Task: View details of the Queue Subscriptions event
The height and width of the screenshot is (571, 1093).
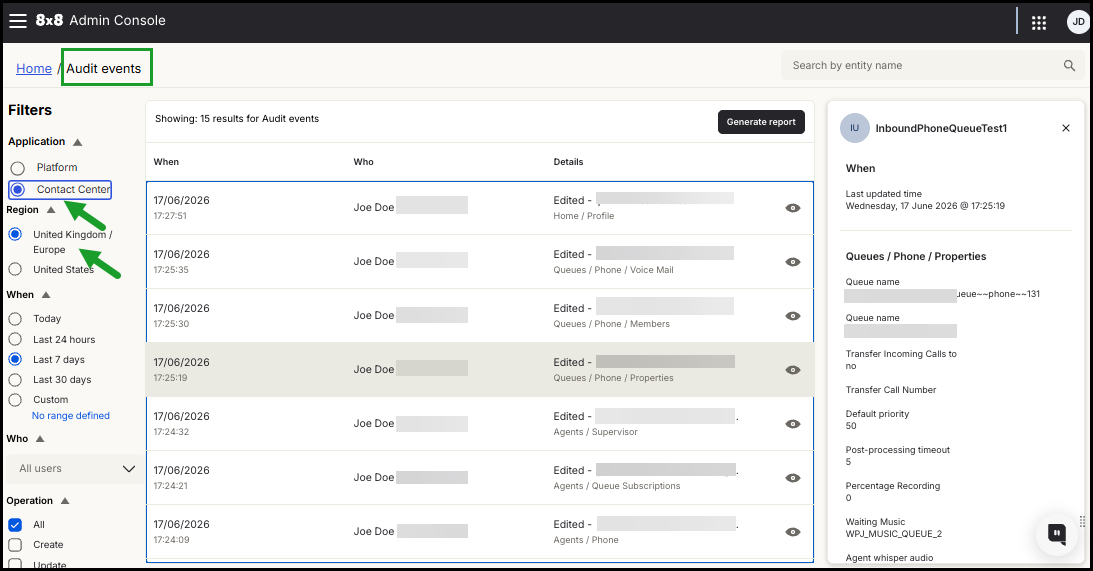Action: [x=793, y=478]
